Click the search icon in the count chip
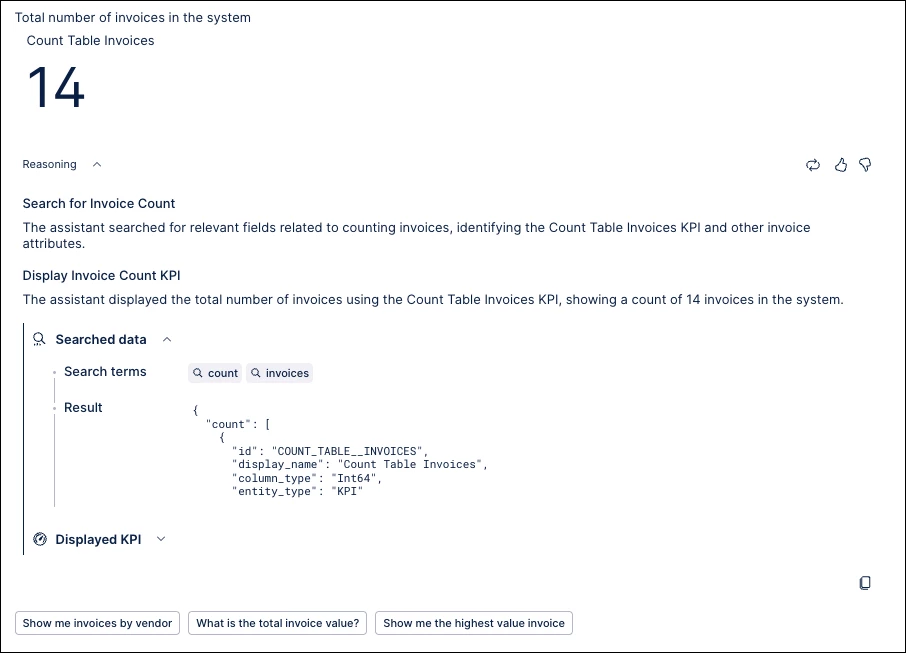Screen dimensions: 906x653 click(x=198, y=373)
